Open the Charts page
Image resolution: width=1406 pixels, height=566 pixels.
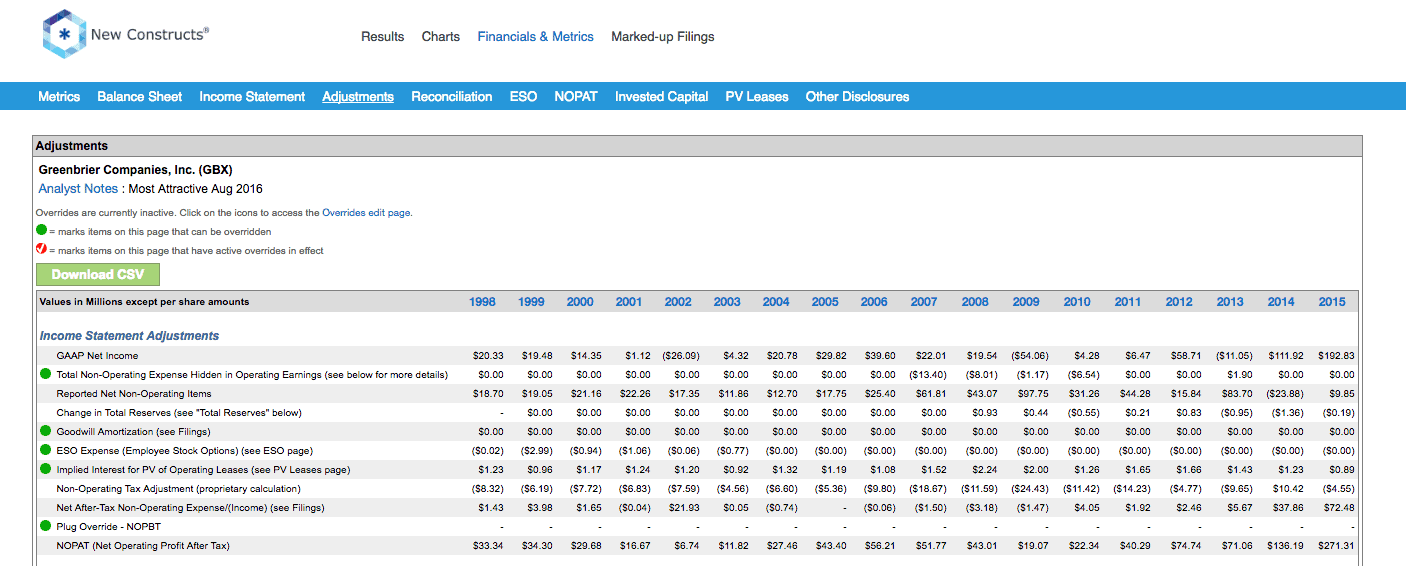point(441,37)
